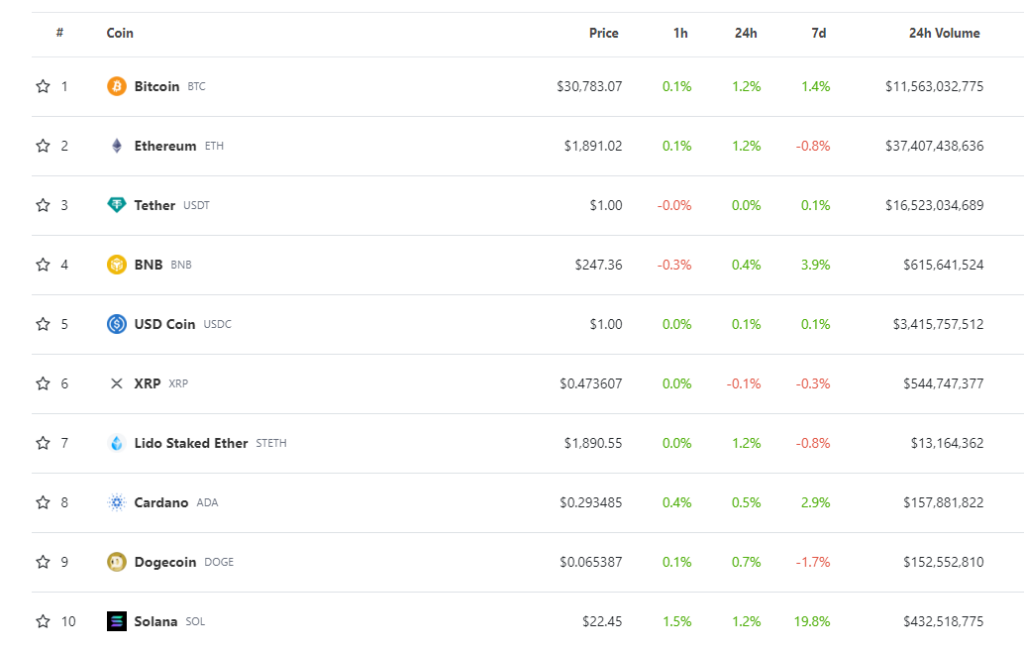Toggle the favorite star for Solana
This screenshot has width=1024, height=651.
tap(43, 621)
